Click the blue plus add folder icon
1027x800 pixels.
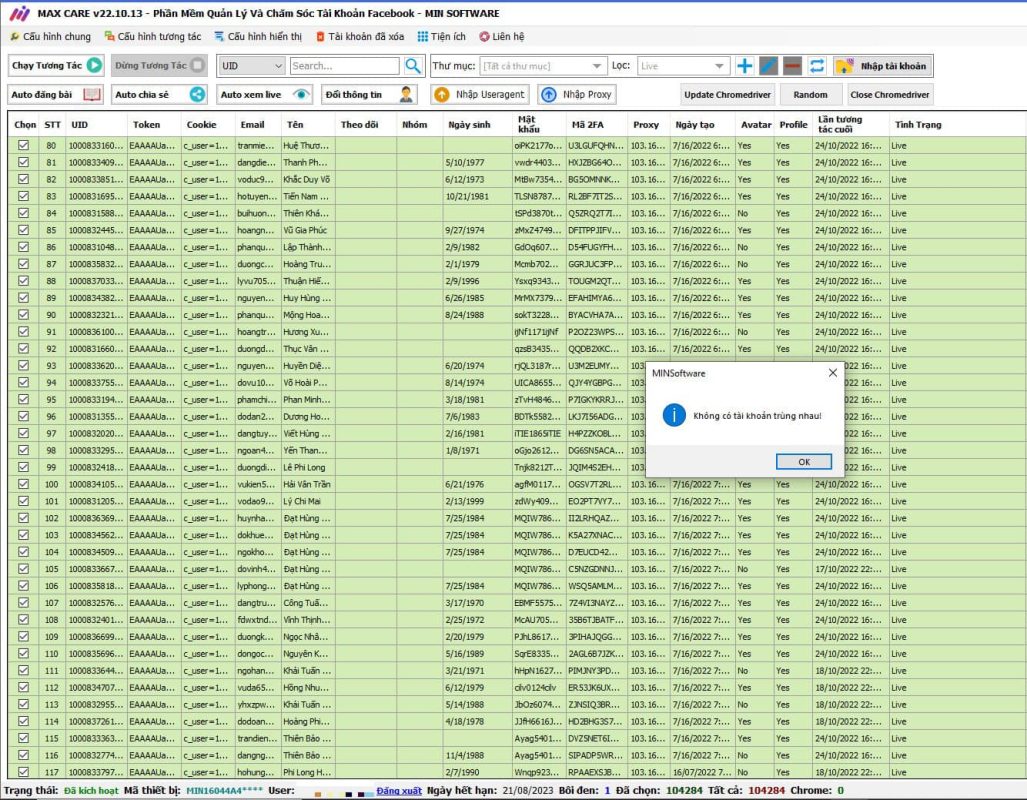point(744,66)
